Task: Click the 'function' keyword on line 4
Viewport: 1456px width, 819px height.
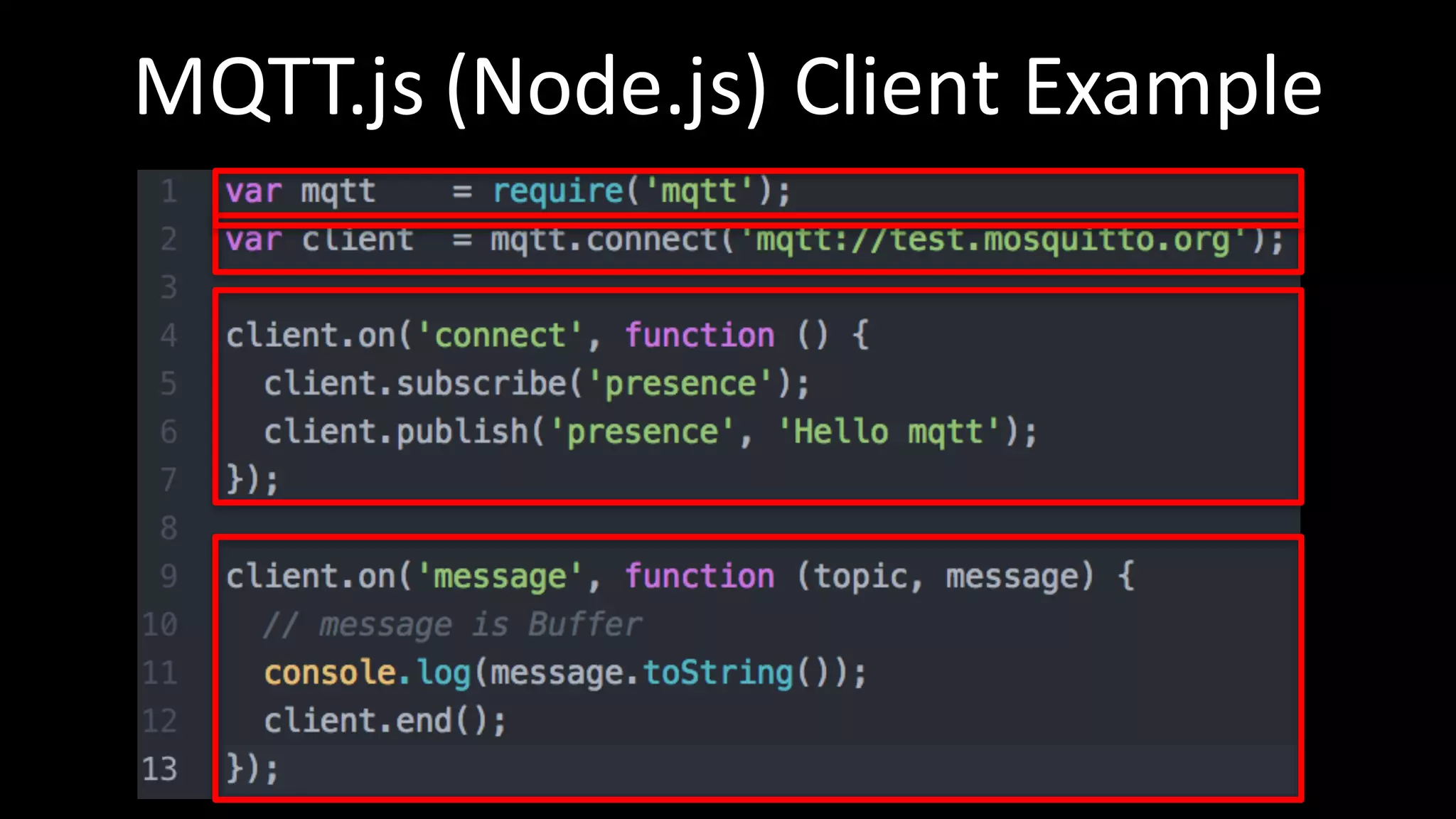Action: click(x=700, y=335)
